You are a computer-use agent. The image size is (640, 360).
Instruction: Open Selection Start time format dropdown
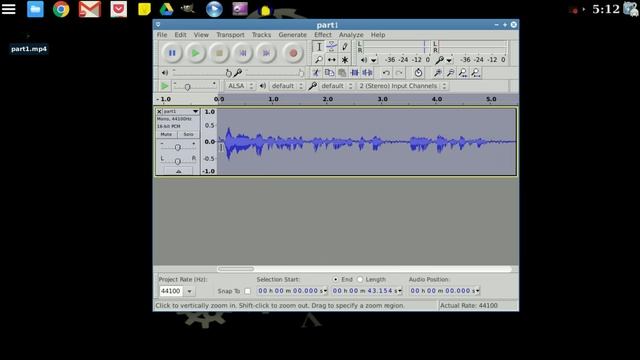(325, 291)
